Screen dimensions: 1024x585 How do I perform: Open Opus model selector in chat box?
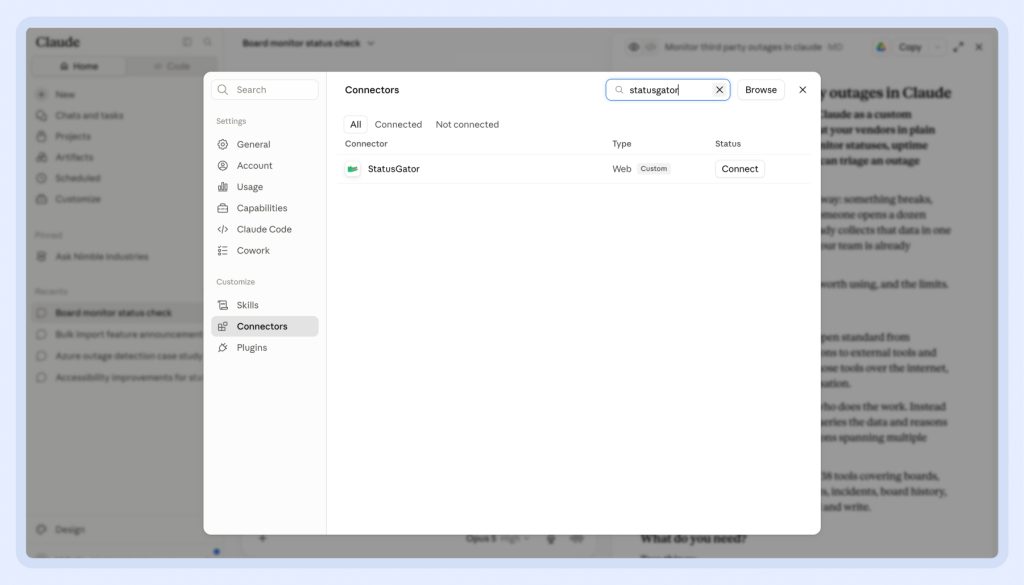point(496,539)
